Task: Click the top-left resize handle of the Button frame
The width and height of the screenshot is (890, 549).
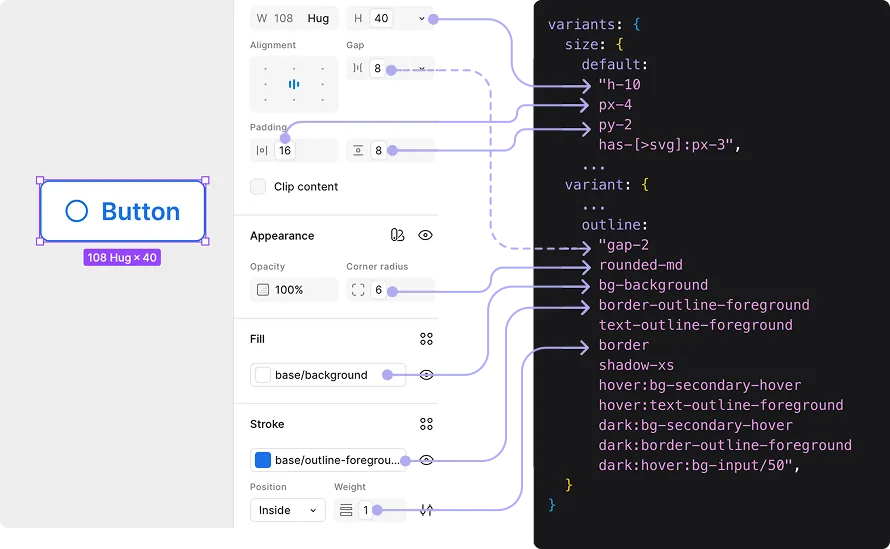Action: click(x=40, y=181)
